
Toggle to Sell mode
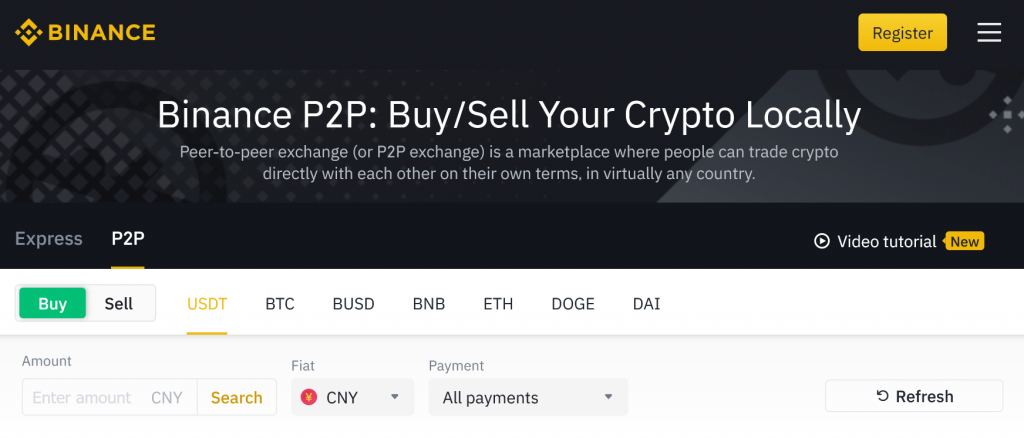pyautogui.click(x=119, y=304)
